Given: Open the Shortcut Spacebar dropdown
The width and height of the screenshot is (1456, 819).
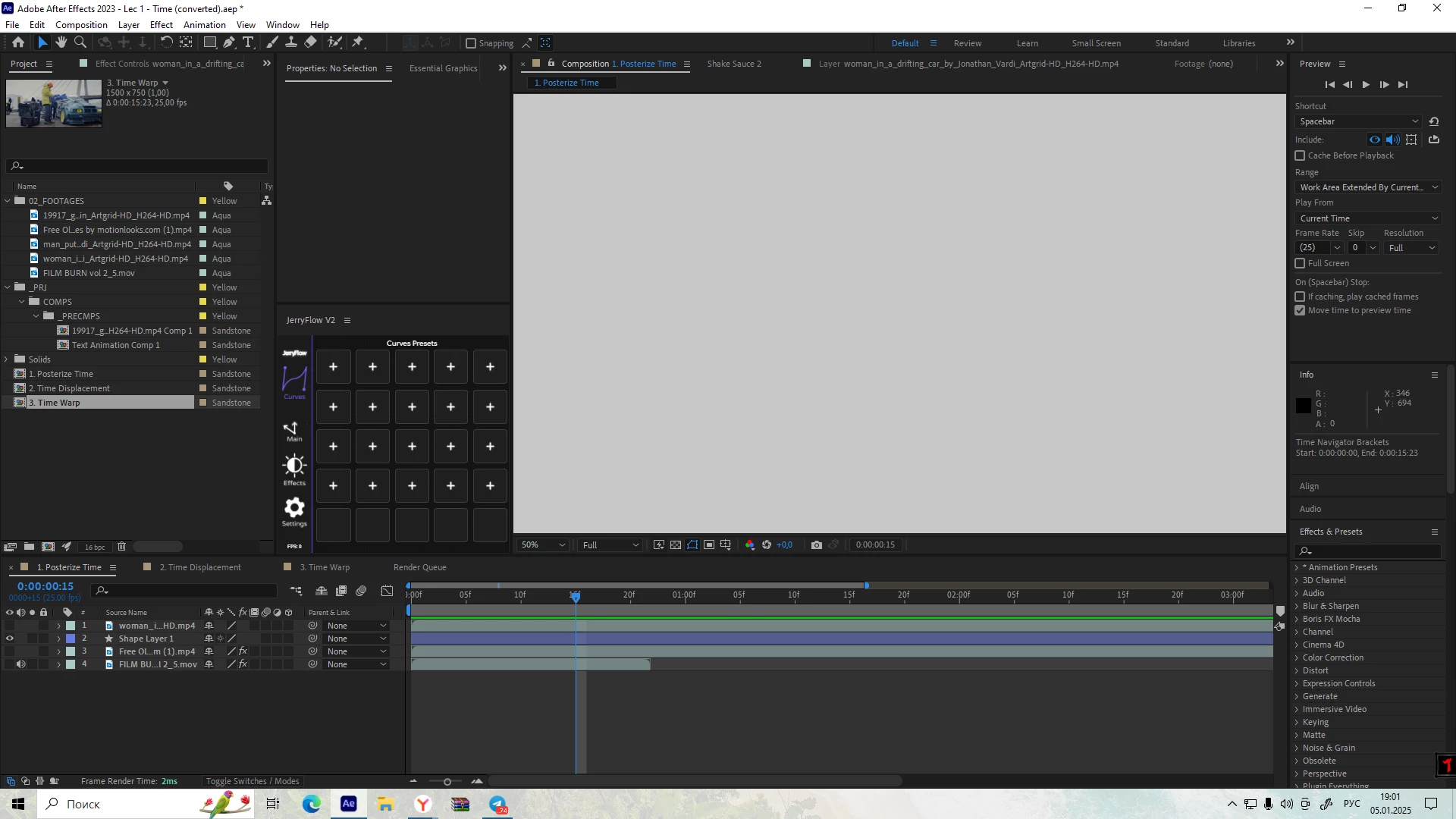Looking at the screenshot, I should (1358, 121).
